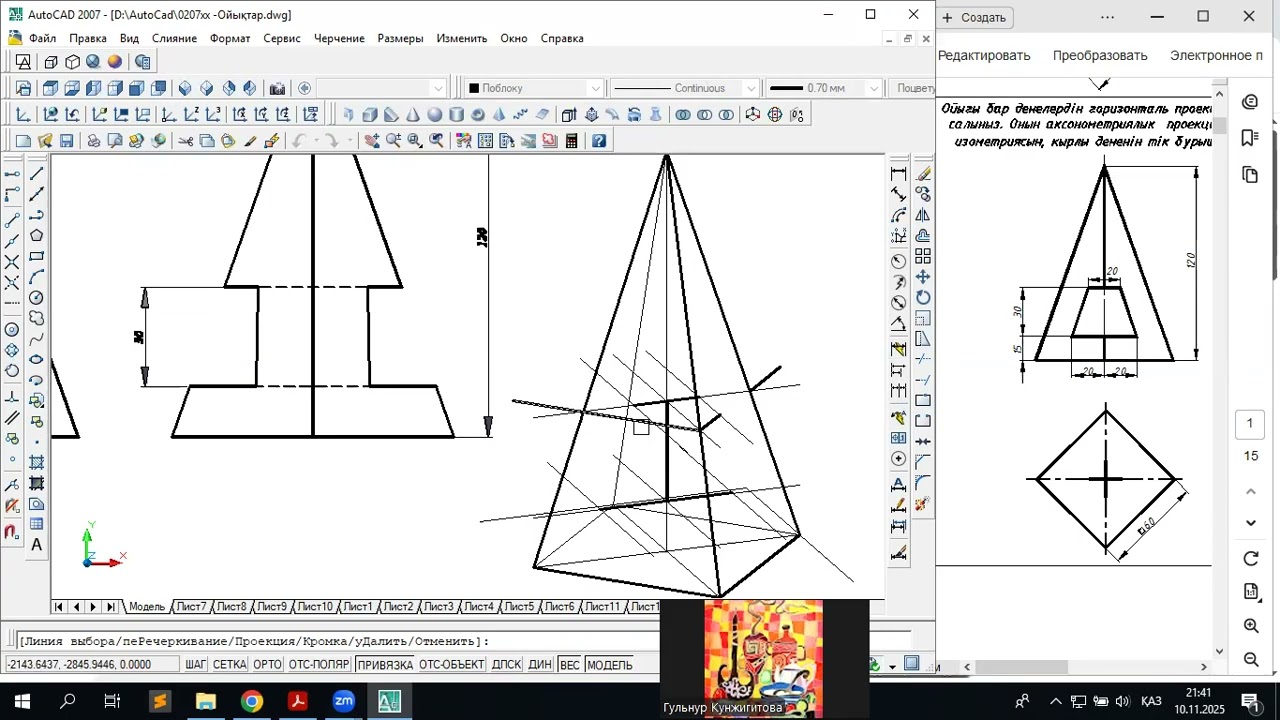Toggle ВЕС lineweight display
This screenshot has width=1280, height=720.
point(569,665)
